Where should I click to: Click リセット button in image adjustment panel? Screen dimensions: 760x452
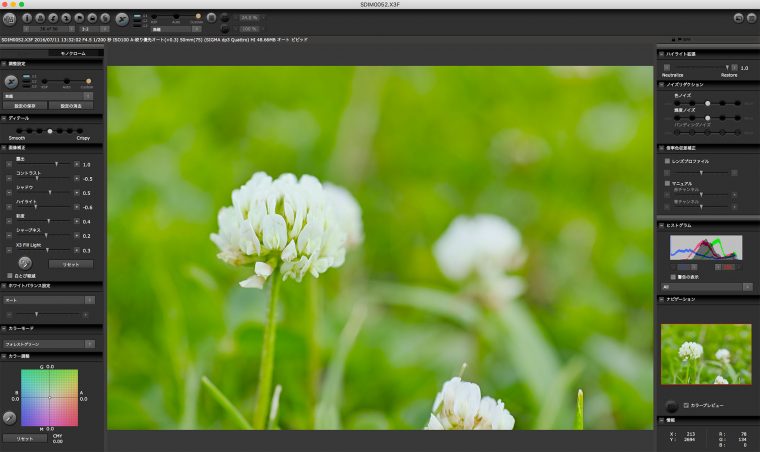click(71, 265)
